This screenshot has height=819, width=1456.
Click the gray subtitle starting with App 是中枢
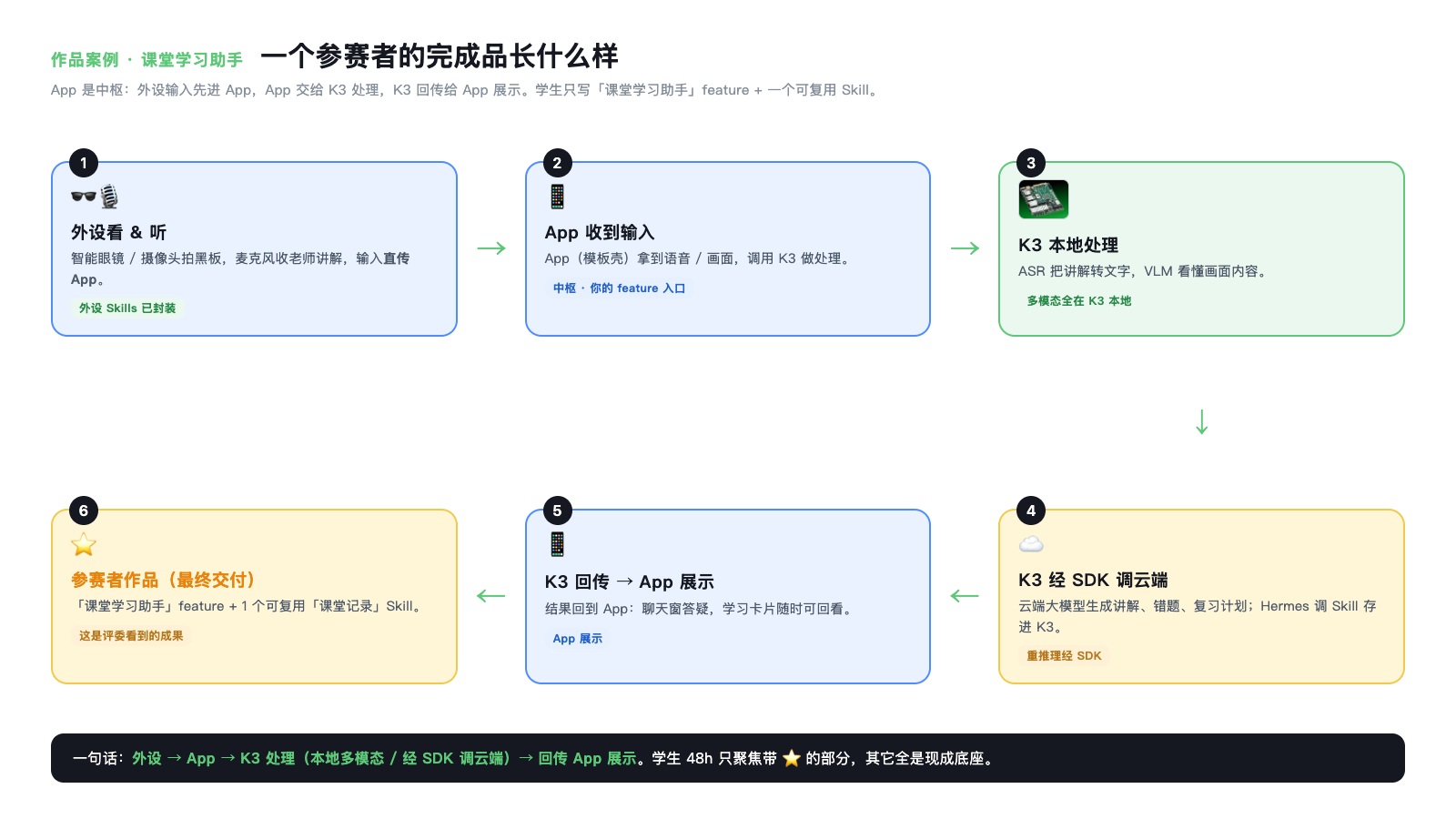tap(467, 90)
